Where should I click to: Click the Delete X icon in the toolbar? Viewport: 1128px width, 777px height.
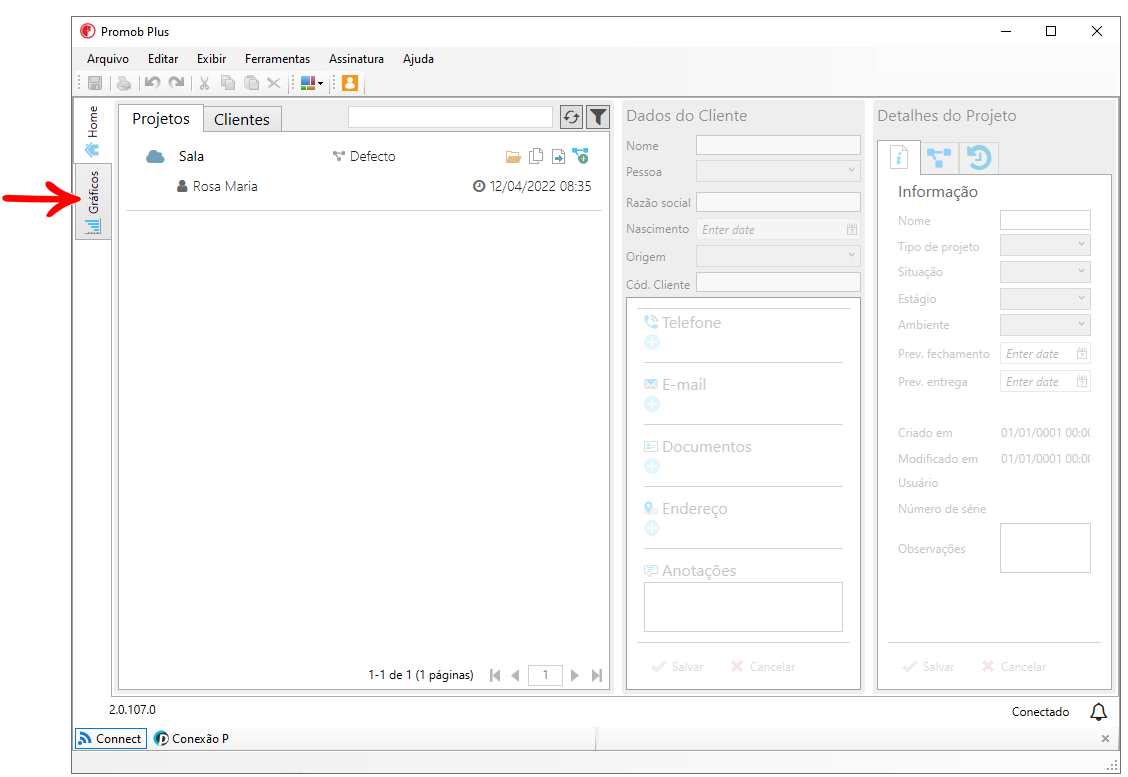[274, 83]
